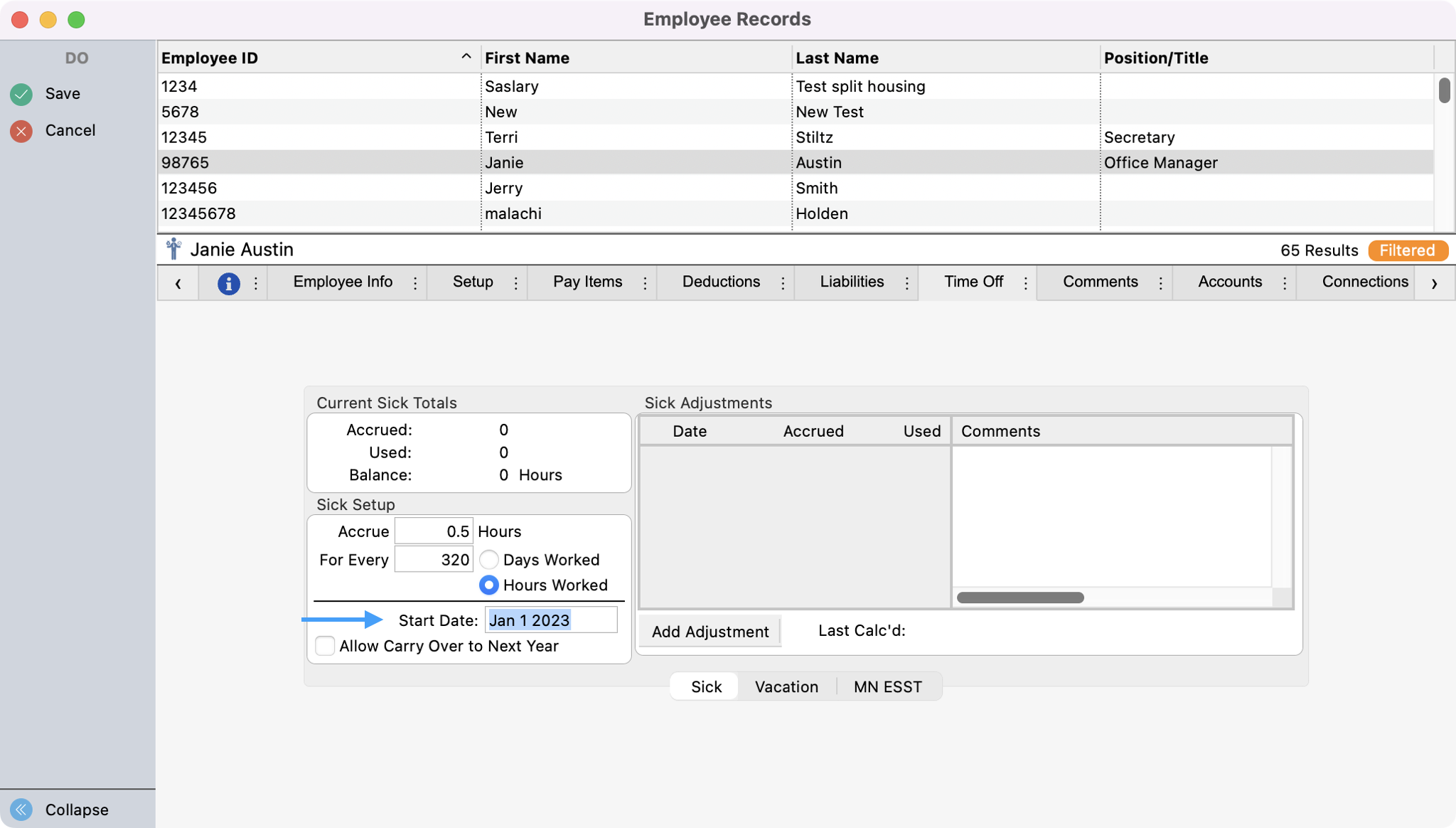
Task: Click the green Save checkmark icon
Action: (21, 94)
